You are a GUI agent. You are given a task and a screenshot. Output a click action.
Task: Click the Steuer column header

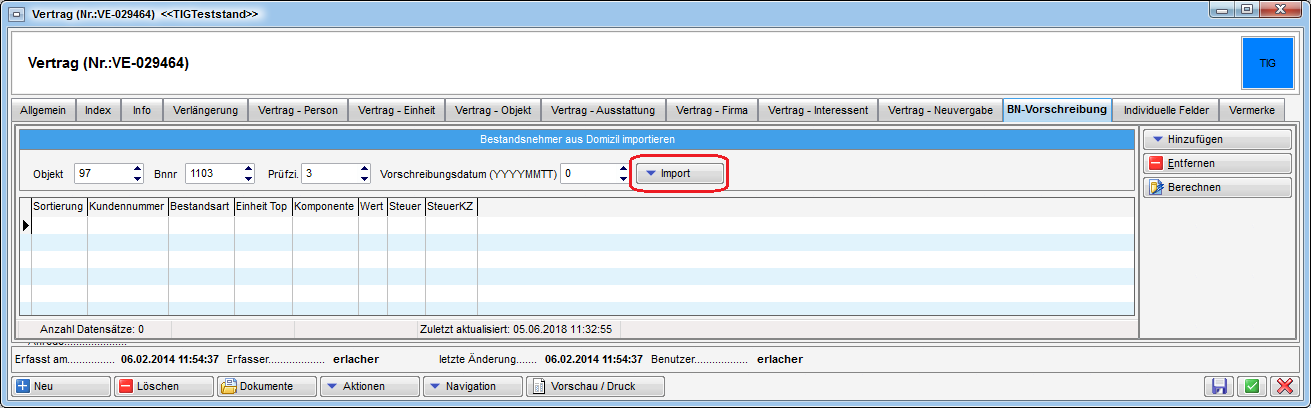pos(406,206)
